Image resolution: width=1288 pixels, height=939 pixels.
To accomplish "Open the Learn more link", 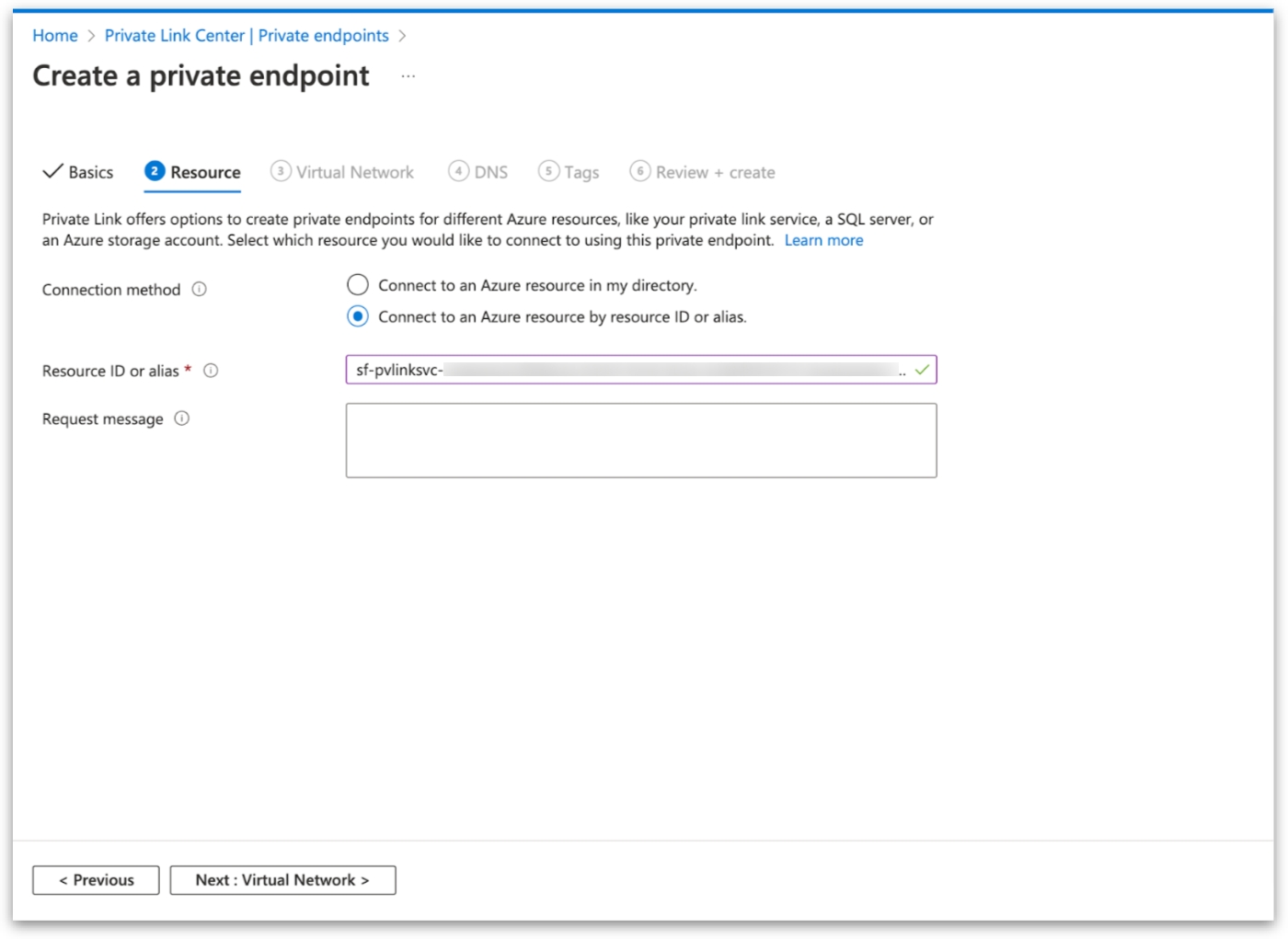I will pos(823,241).
